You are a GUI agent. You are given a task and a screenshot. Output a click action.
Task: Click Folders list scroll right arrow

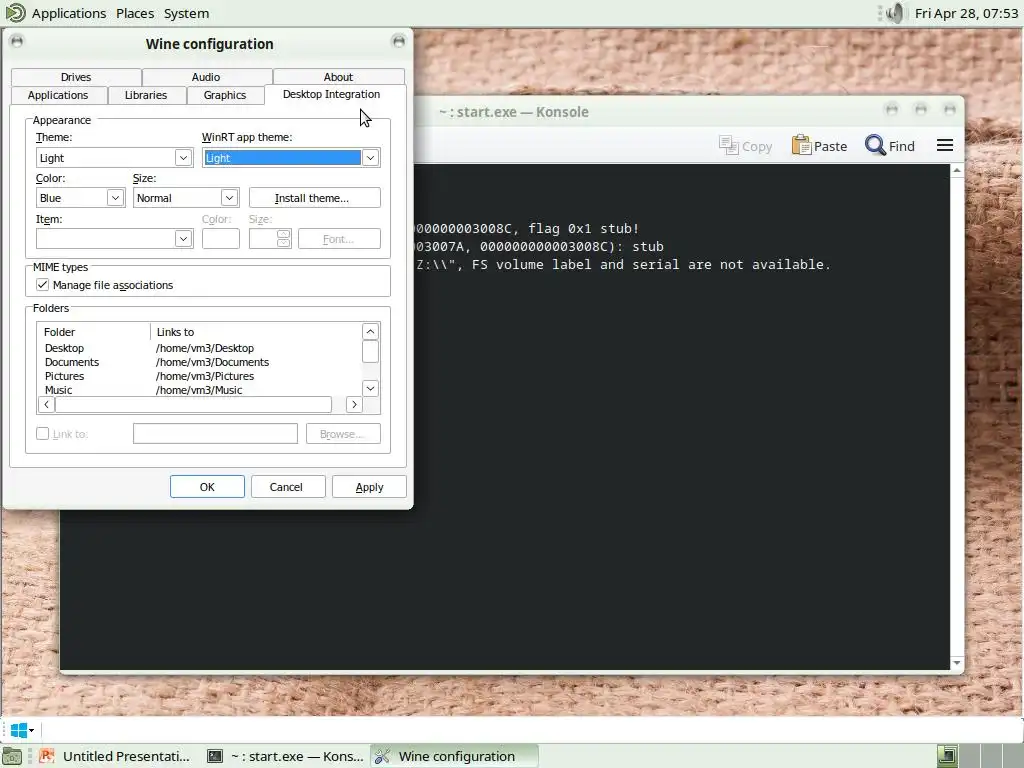tap(354, 404)
